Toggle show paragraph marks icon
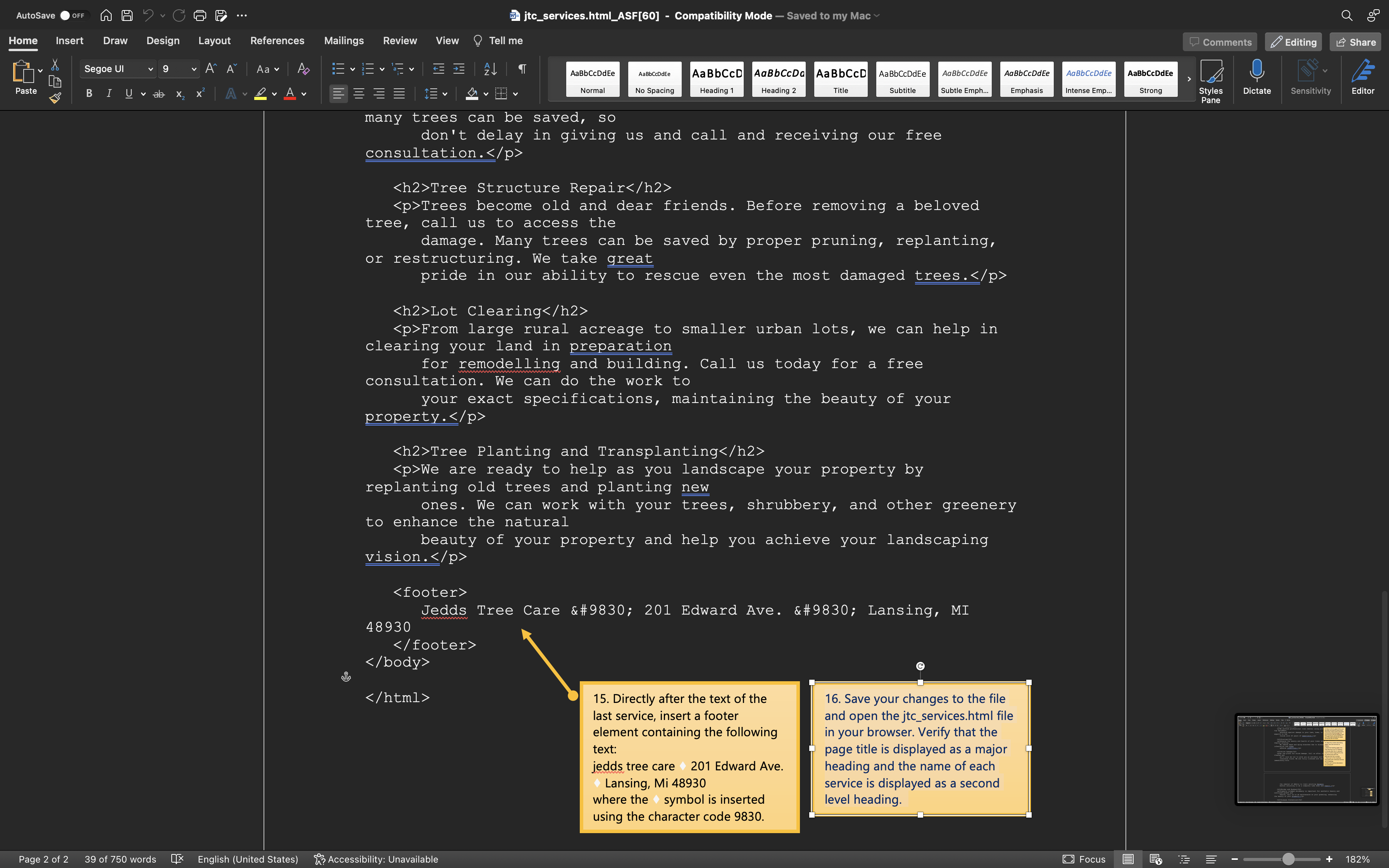Viewport: 1389px width, 868px height. coord(522,69)
